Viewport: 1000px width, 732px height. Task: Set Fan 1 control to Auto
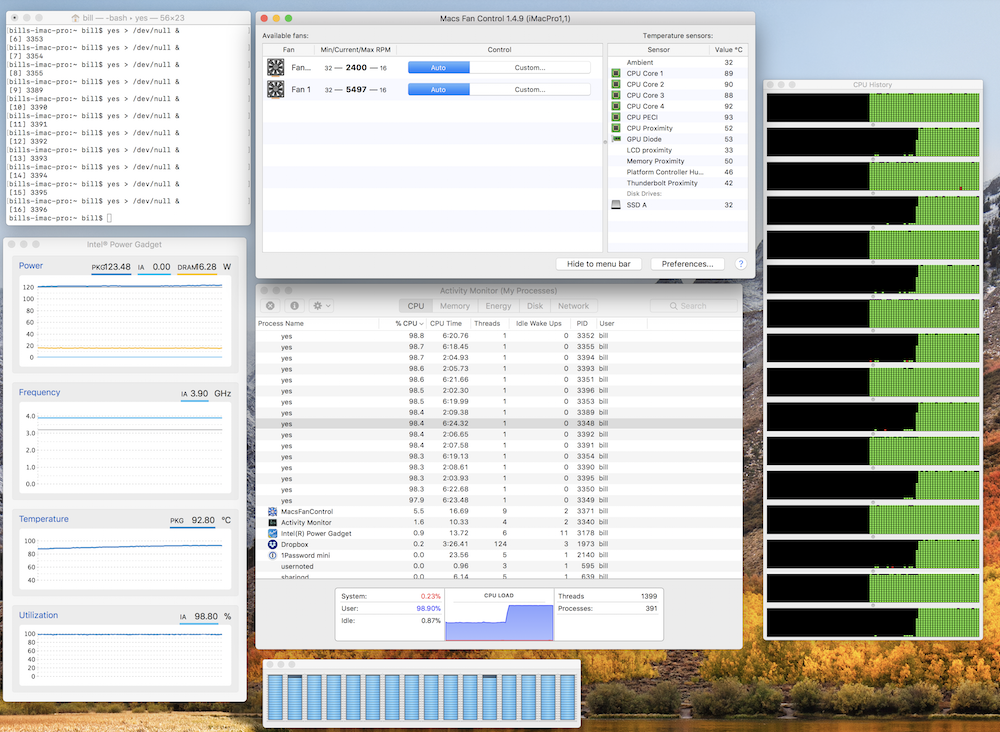(x=438, y=89)
